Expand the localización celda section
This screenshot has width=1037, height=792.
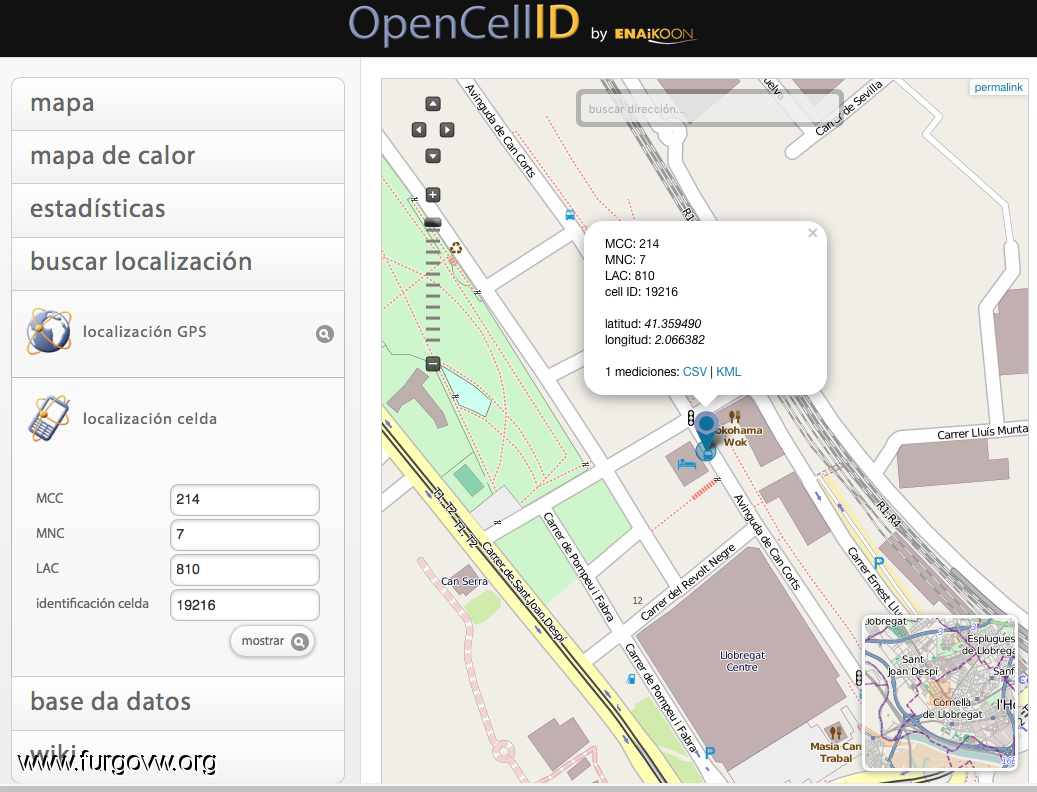[x=178, y=418]
